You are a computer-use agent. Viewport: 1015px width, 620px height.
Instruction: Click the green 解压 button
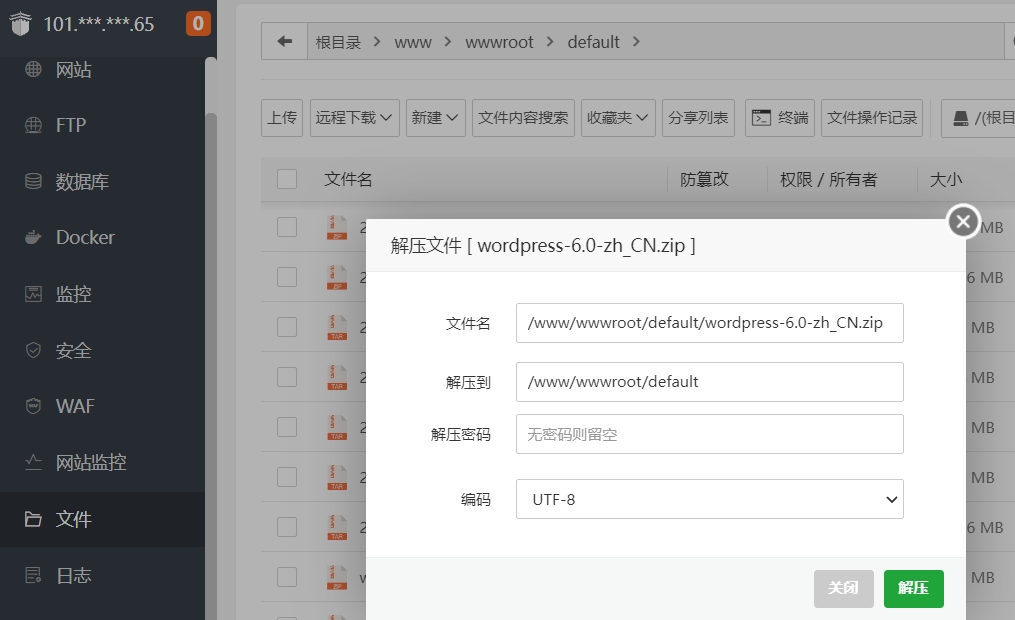pyautogui.click(x=913, y=588)
